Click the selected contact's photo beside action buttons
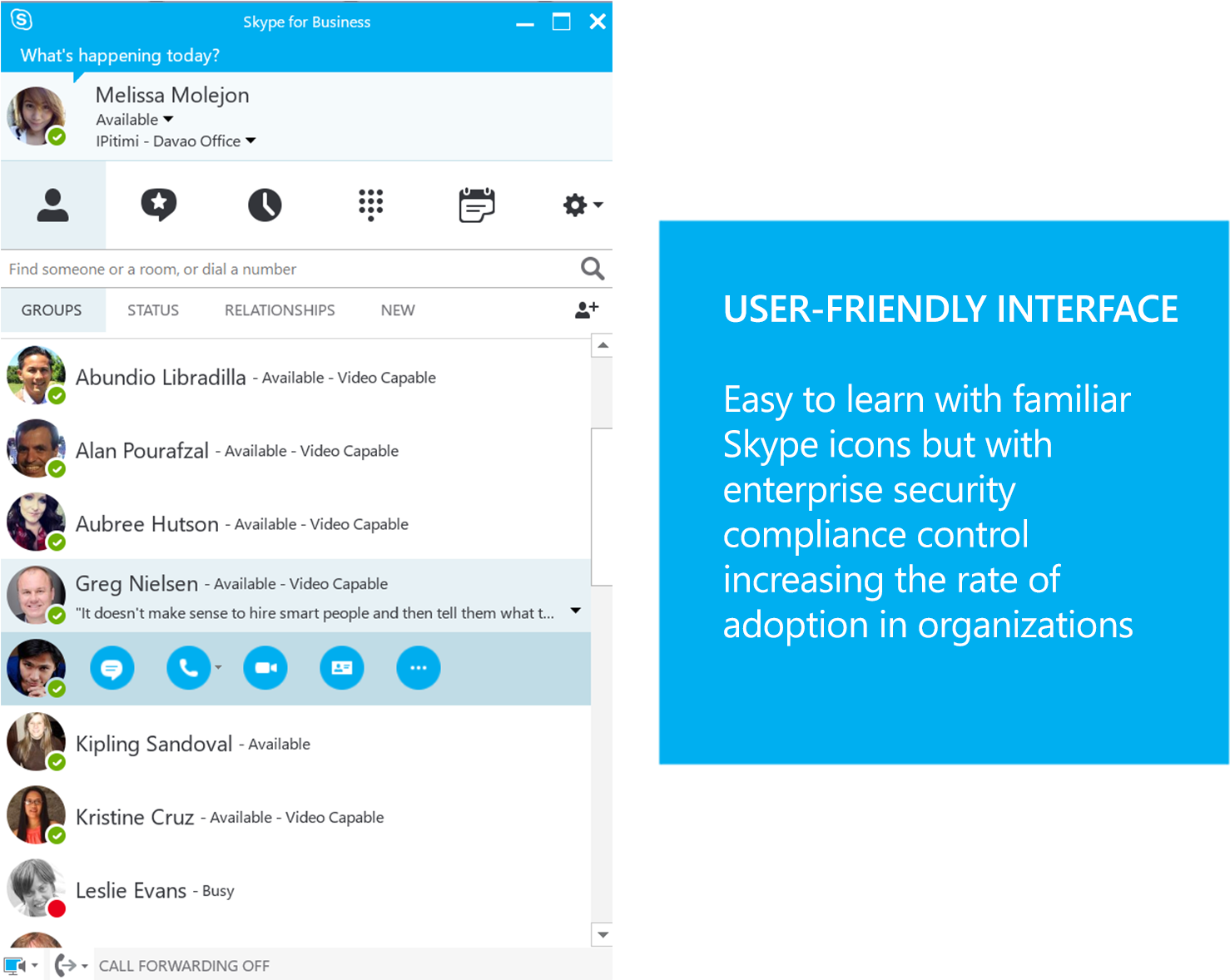This screenshot has height=980, width=1230. [x=36, y=668]
